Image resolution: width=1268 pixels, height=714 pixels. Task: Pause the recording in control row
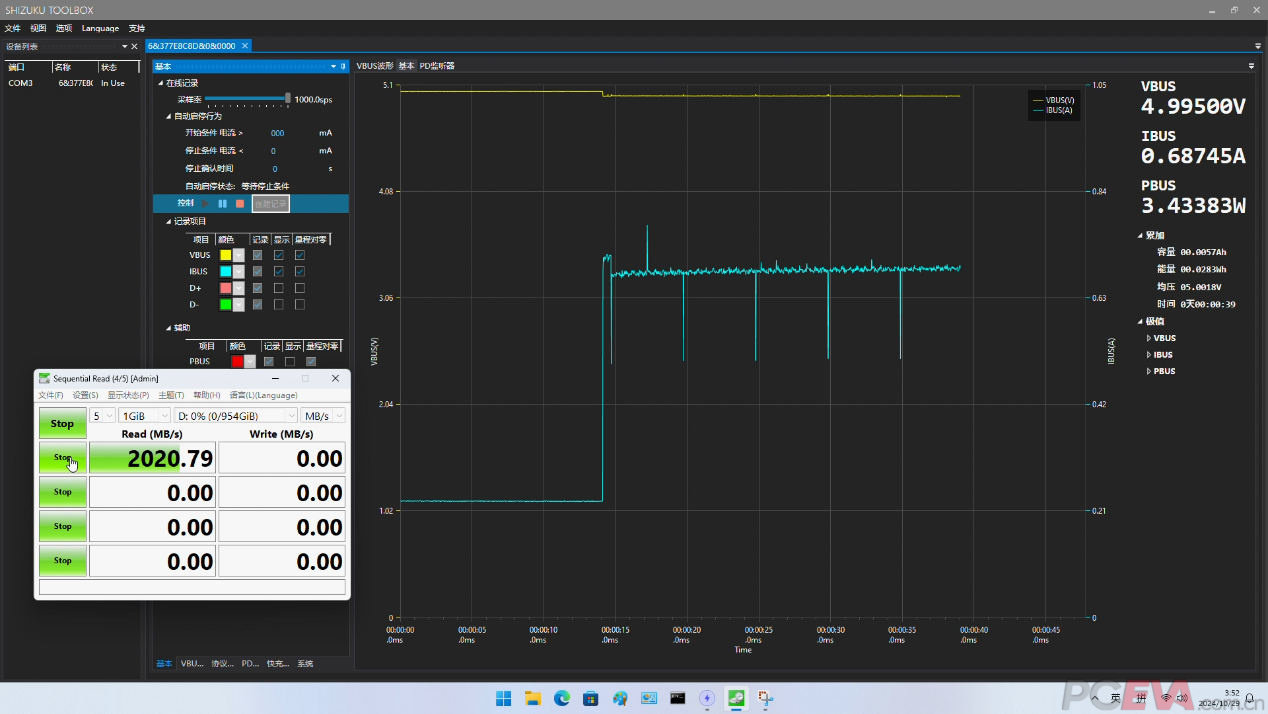222,203
